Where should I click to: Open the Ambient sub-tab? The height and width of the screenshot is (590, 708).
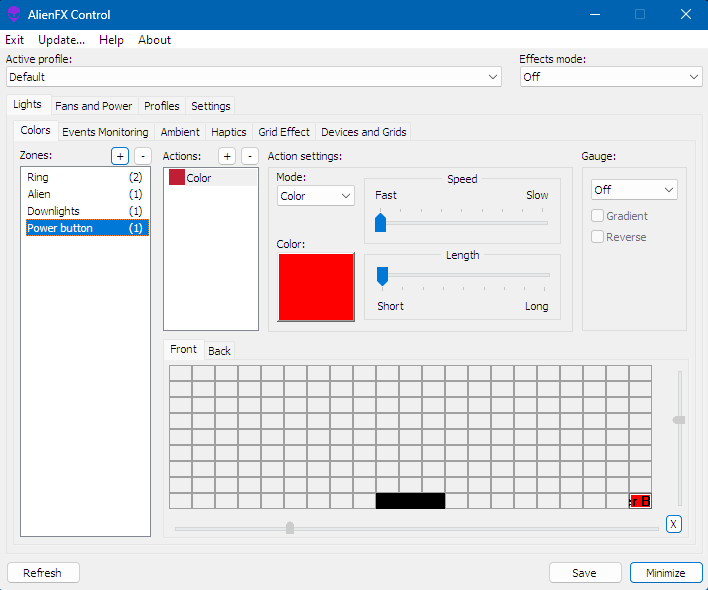(x=180, y=132)
